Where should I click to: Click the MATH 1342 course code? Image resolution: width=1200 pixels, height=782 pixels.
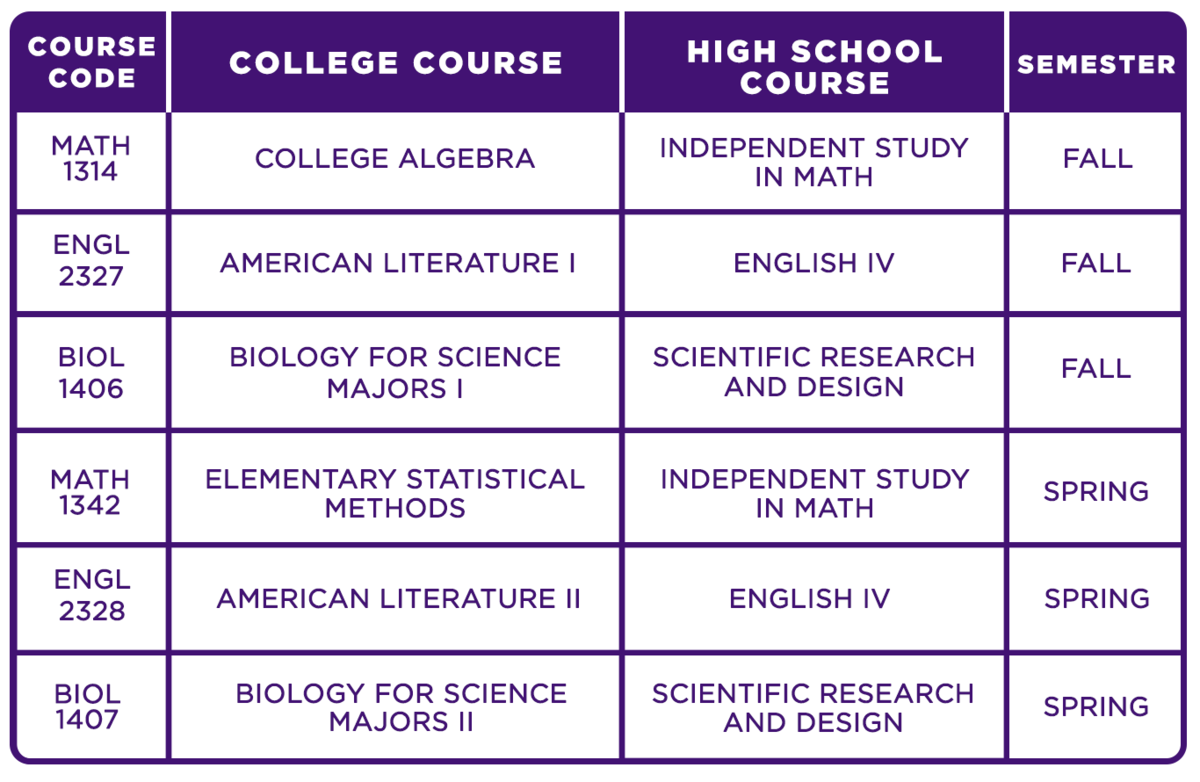pyautogui.click(x=91, y=492)
